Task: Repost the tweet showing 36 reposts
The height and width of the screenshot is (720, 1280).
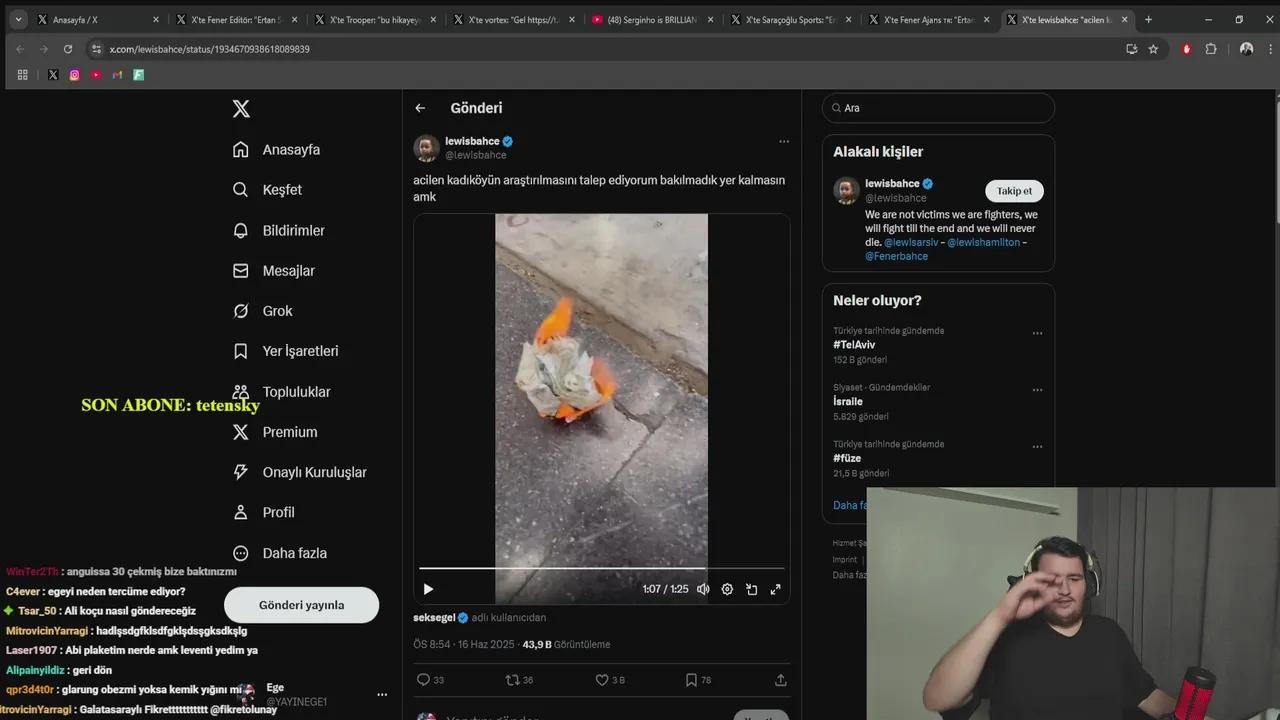Action: tap(512, 679)
